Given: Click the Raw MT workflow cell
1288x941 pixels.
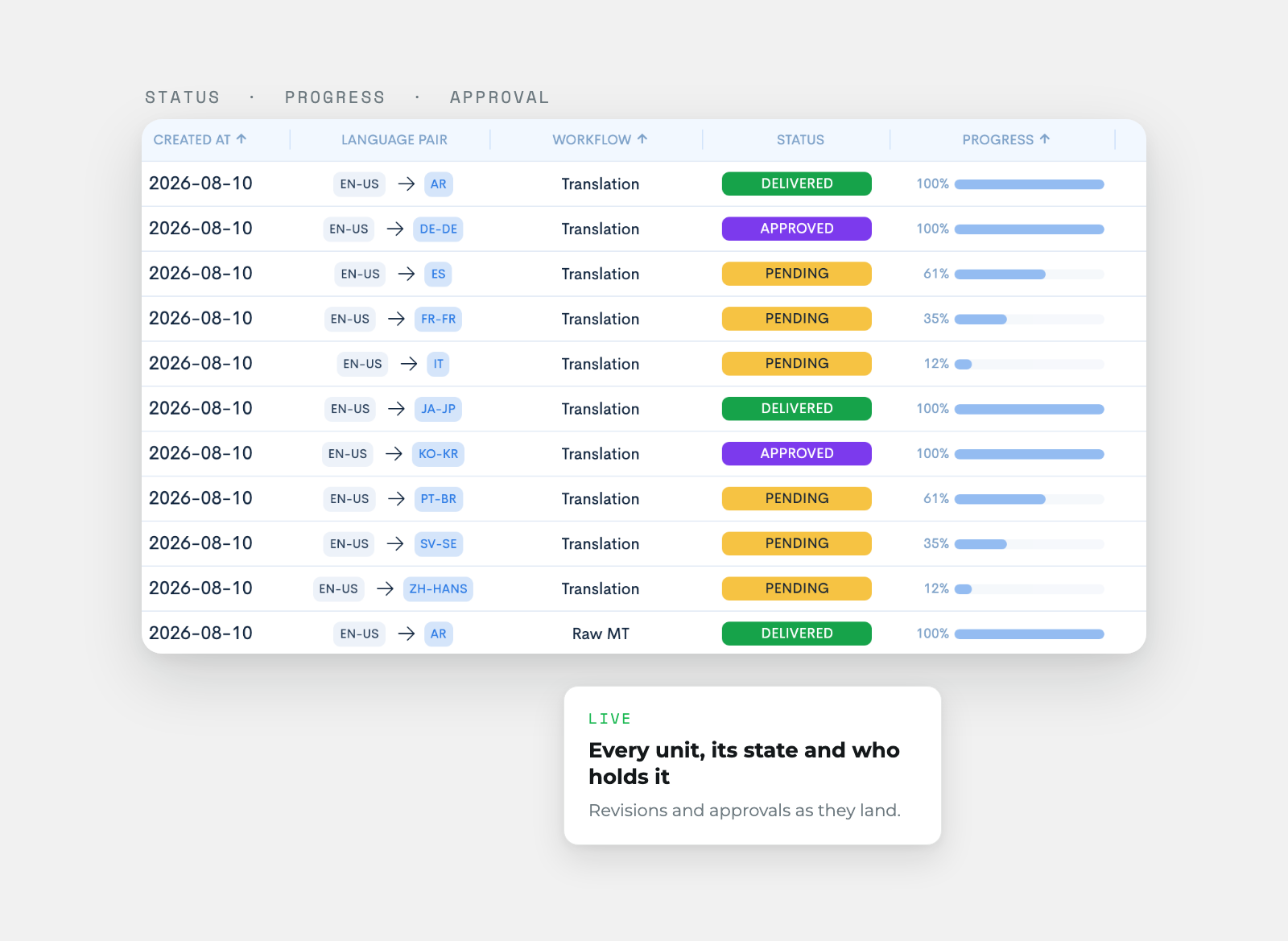Looking at the screenshot, I should point(601,634).
